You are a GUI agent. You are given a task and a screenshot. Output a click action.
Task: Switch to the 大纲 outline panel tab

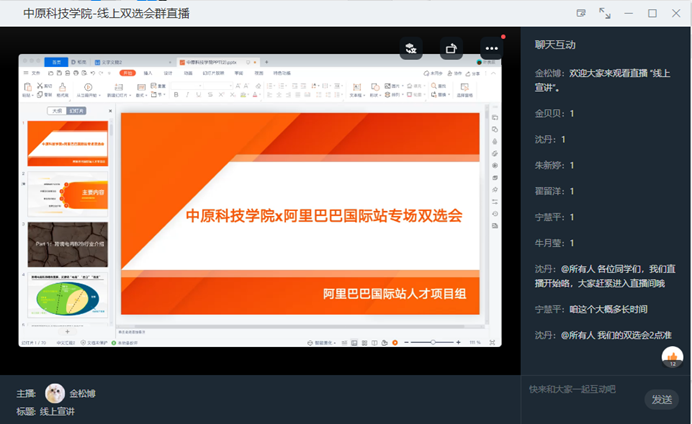[57, 111]
